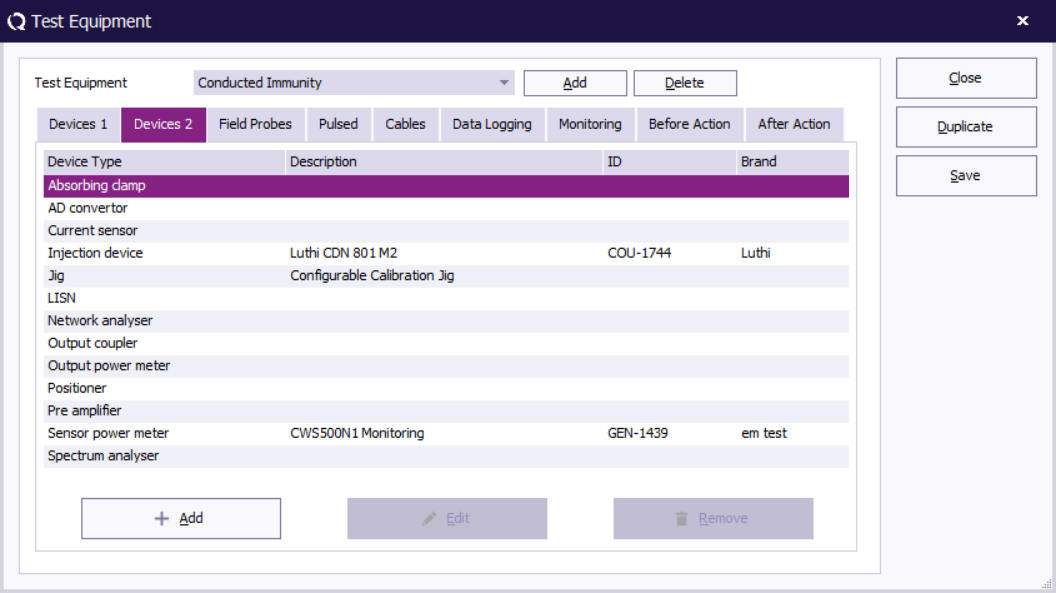
Task: Select the Network analyser row
Action: click(x=446, y=321)
